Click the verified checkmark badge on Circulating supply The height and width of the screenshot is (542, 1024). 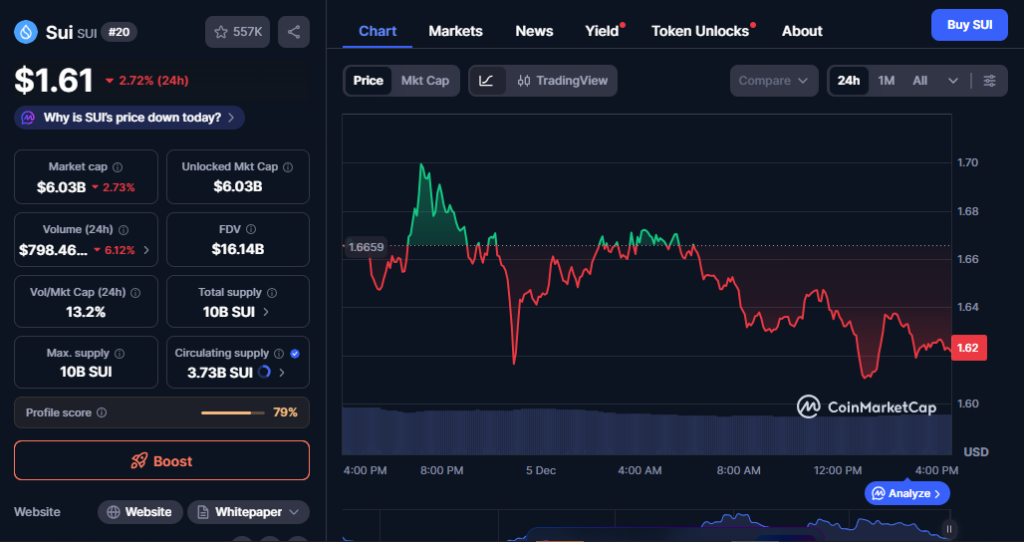pyautogui.click(x=295, y=353)
